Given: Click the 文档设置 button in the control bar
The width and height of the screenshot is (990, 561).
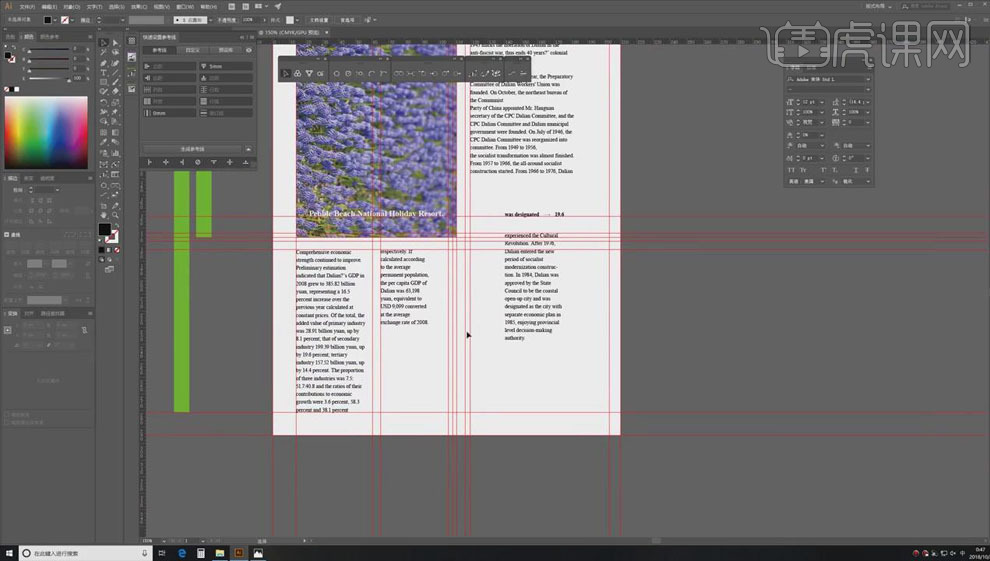Looking at the screenshot, I should [319, 20].
